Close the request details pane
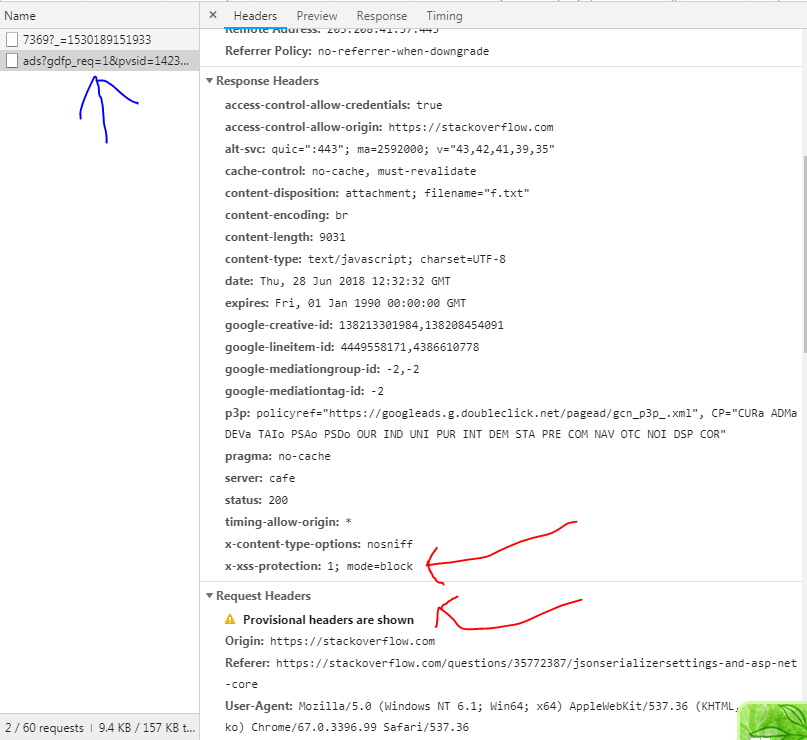 (213, 16)
